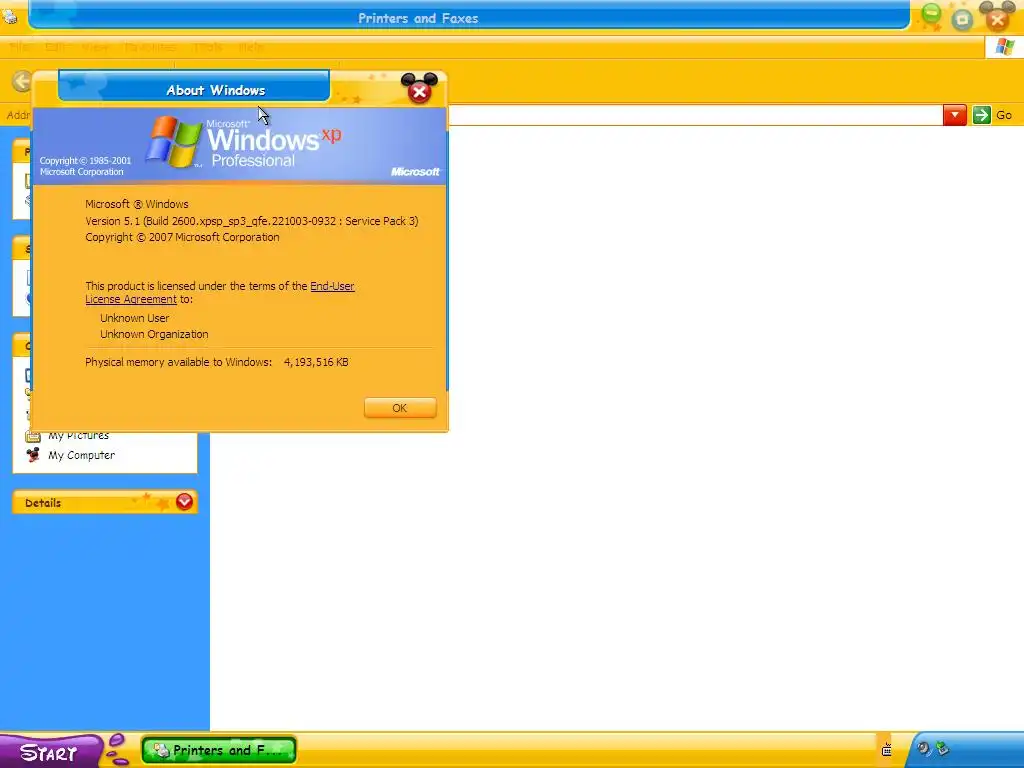The height and width of the screenshot is (768, 1024).
Task: Maximize the Printers and Faxes window
Action: pos(963,20)
